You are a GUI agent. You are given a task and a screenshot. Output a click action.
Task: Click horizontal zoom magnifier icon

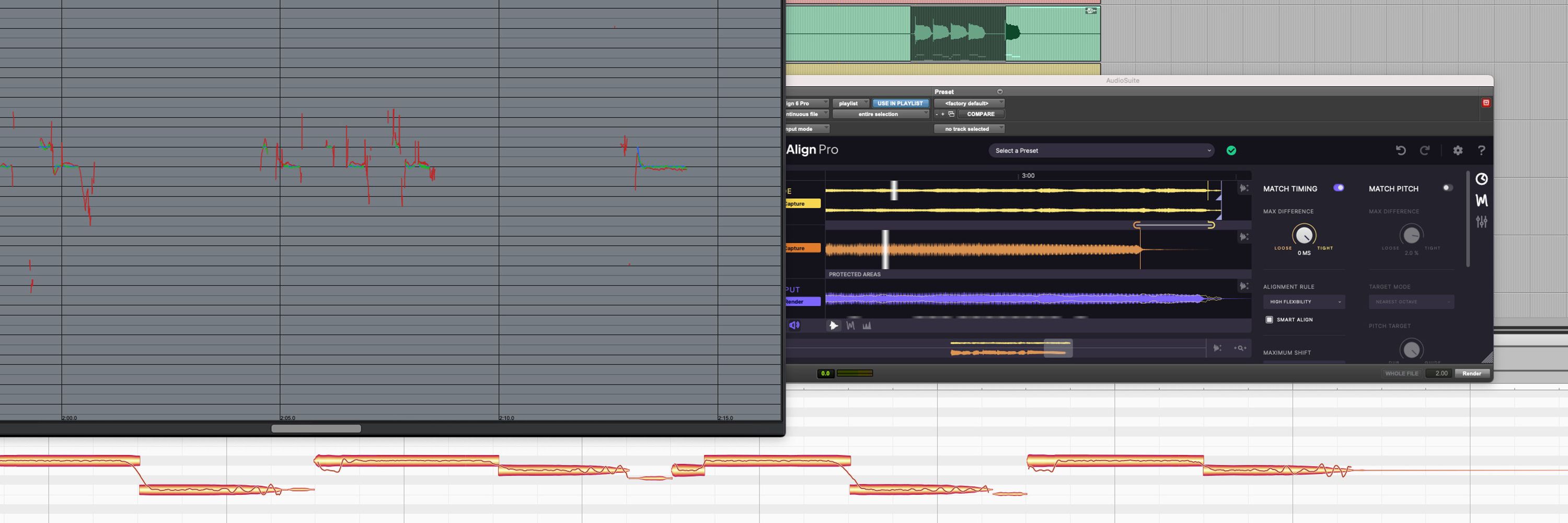click(x=1240, y=348)
